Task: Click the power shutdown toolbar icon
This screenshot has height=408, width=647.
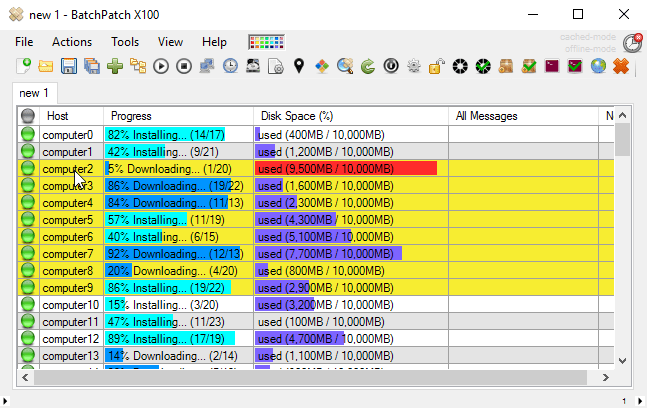Action: coord(391,66)
